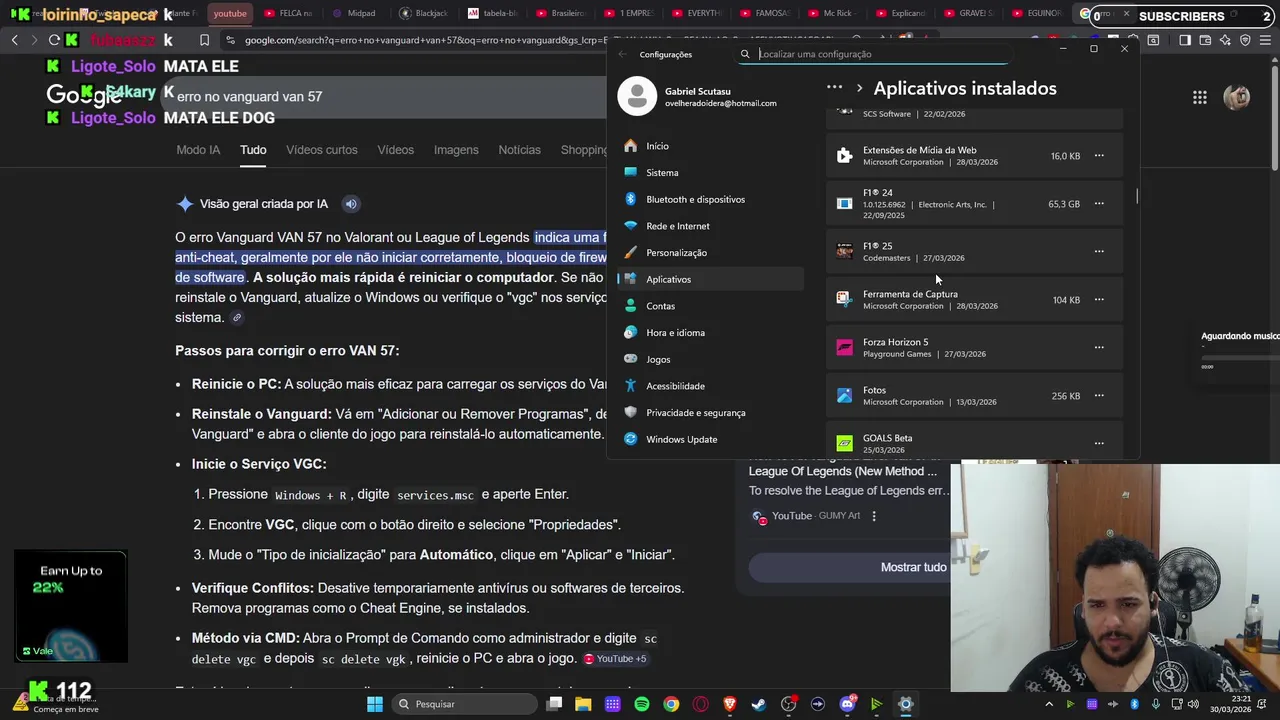Open Opera browser from taskbar
This screenshot has width=1280, height=720.
[x=700, y=704]
